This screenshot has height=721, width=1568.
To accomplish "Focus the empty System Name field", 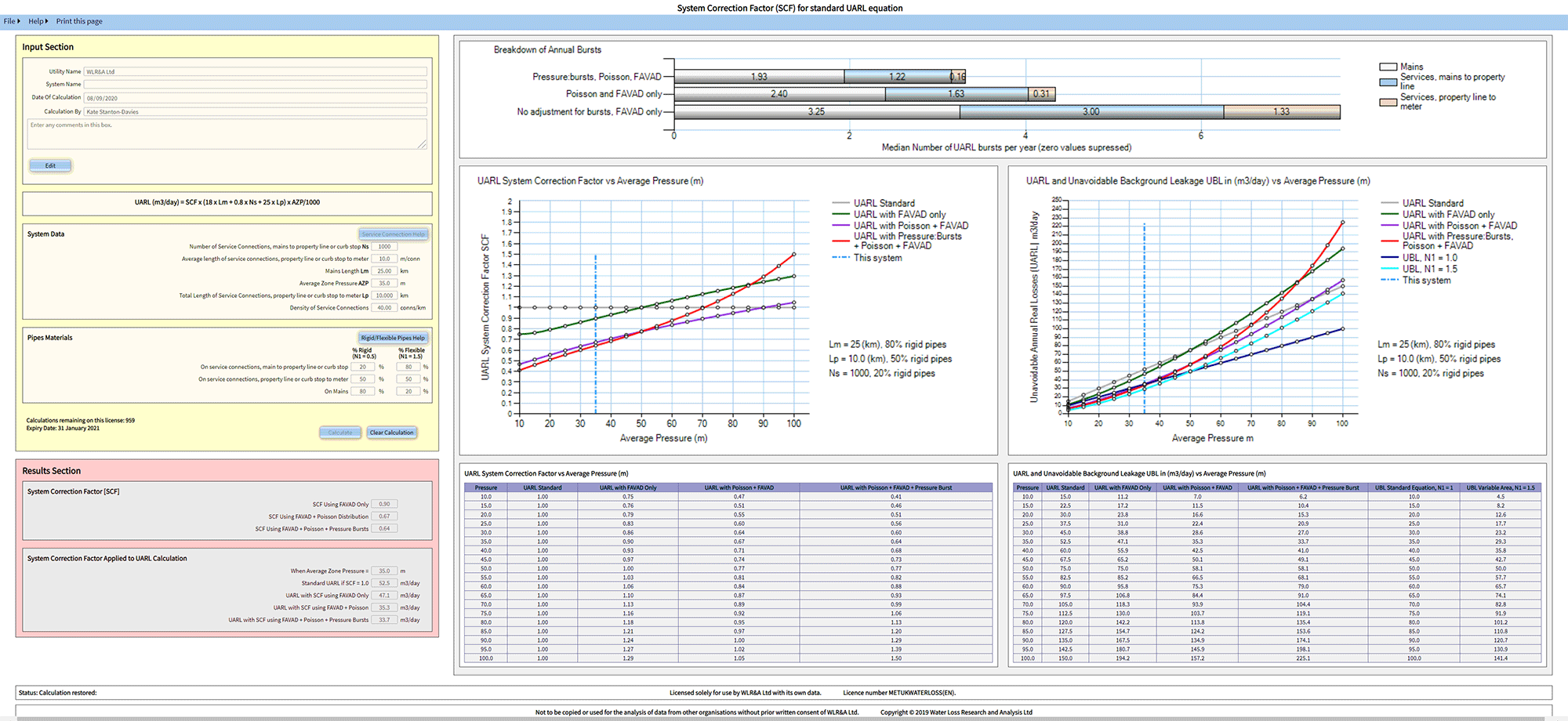I will pos(256,84).
